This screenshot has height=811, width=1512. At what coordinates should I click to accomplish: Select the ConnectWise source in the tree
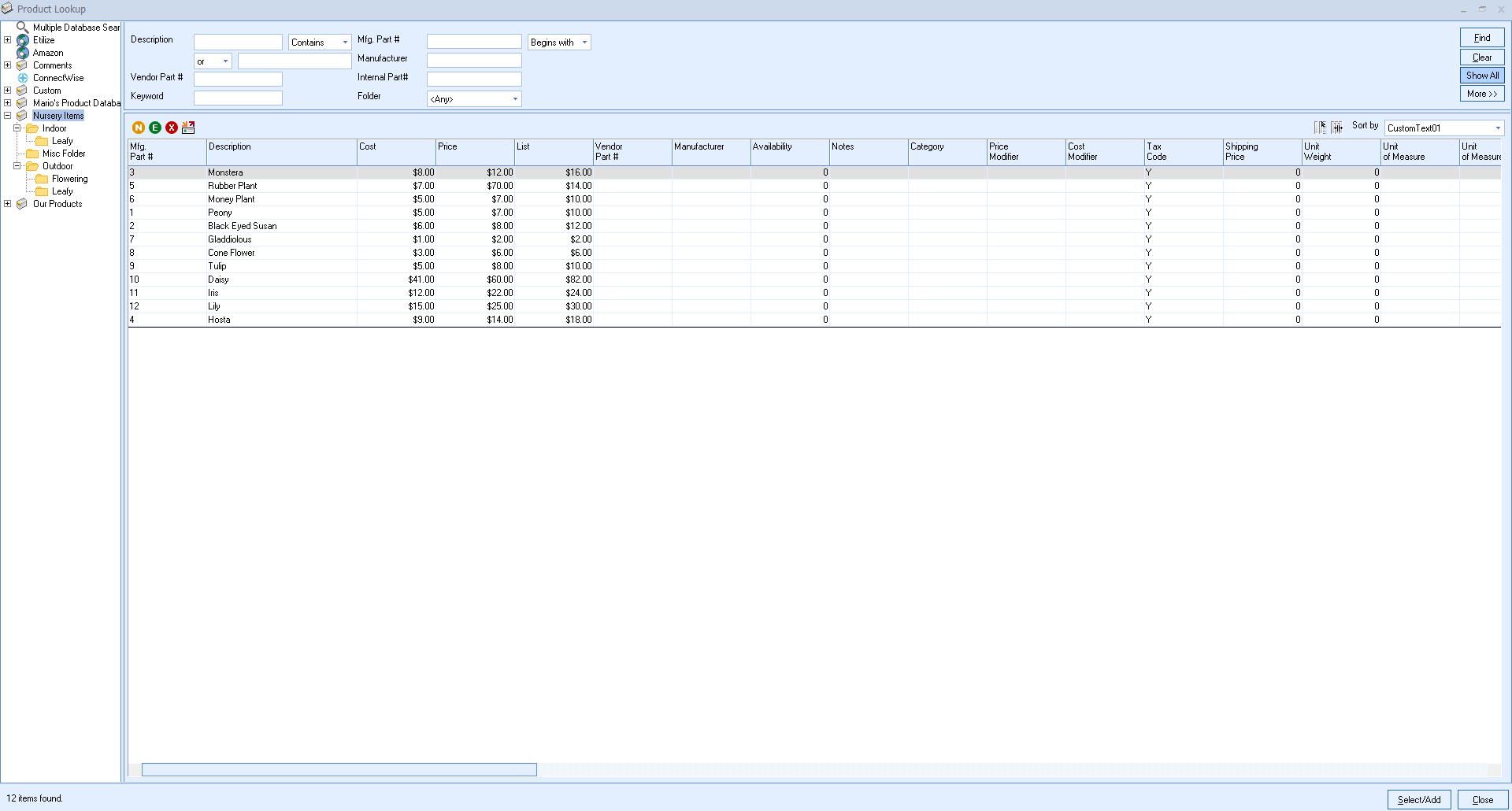pyautogui.click(x=57, y=78)
